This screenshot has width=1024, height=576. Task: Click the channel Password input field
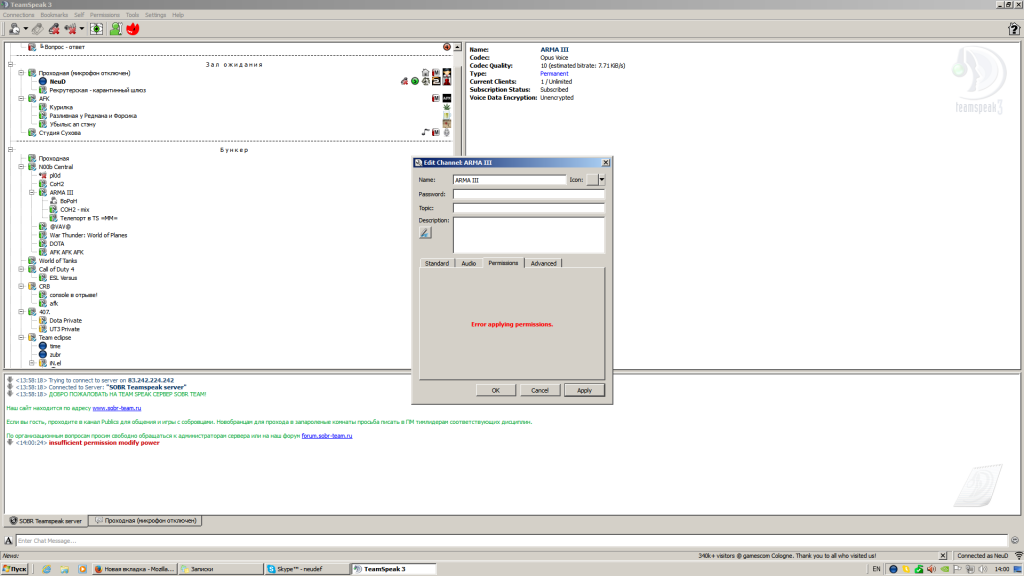[x=529, y=194]
